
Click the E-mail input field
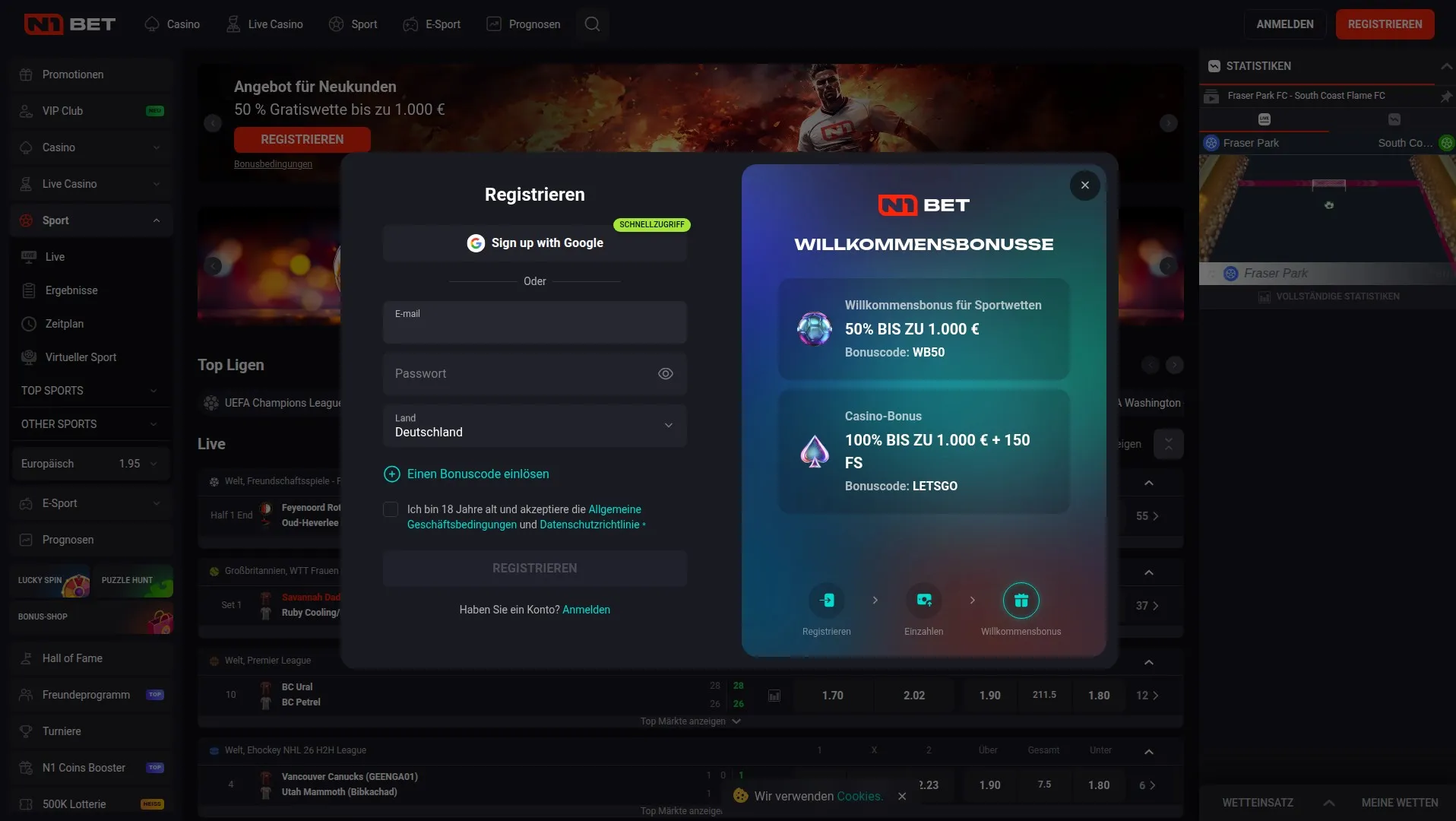(x=535, y=322)
